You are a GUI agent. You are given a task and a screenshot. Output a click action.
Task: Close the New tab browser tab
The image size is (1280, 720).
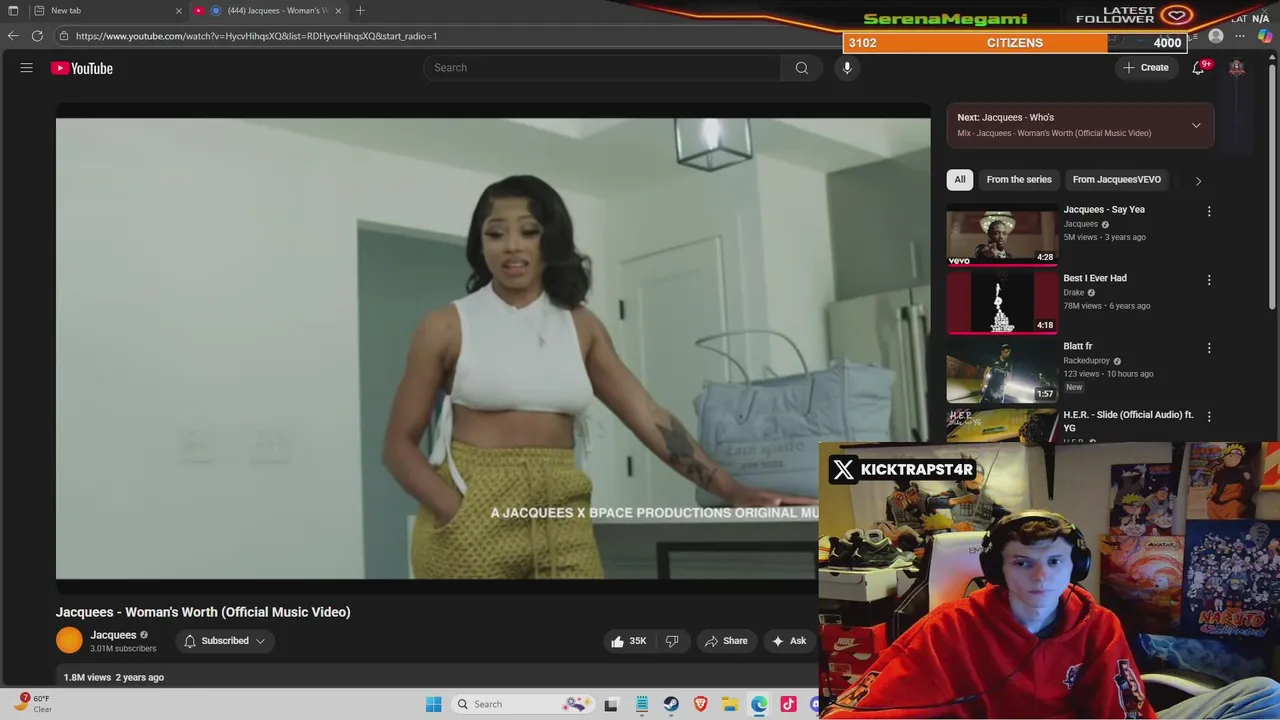tap(179, 10)
